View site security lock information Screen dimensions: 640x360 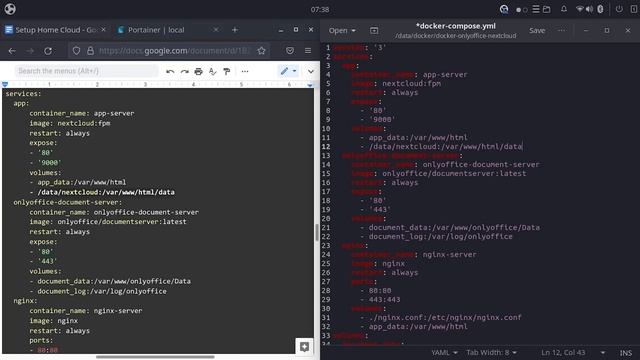click(x=90, y=51)
